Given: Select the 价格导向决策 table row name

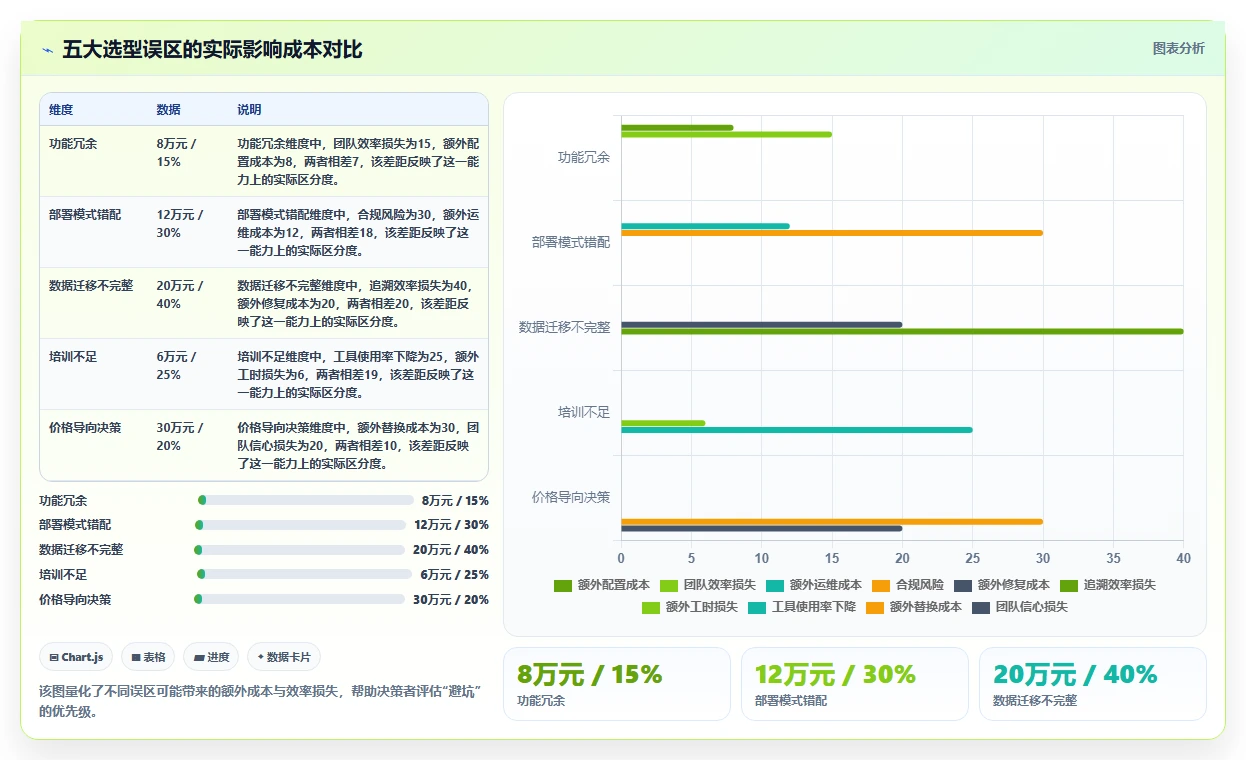Looking at the screenshot, I should [85, 428].
